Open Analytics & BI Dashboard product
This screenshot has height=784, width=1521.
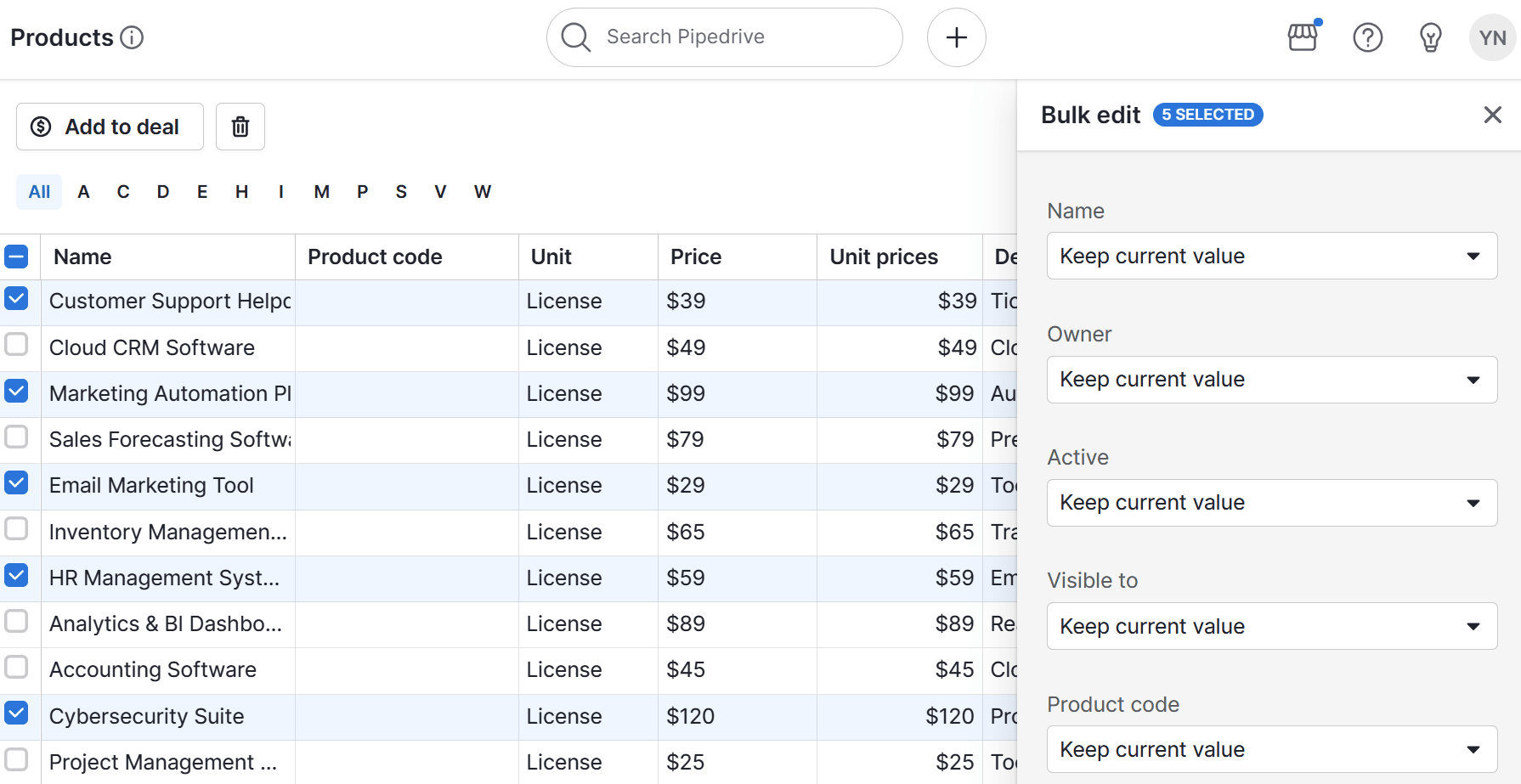click(166, 623)
